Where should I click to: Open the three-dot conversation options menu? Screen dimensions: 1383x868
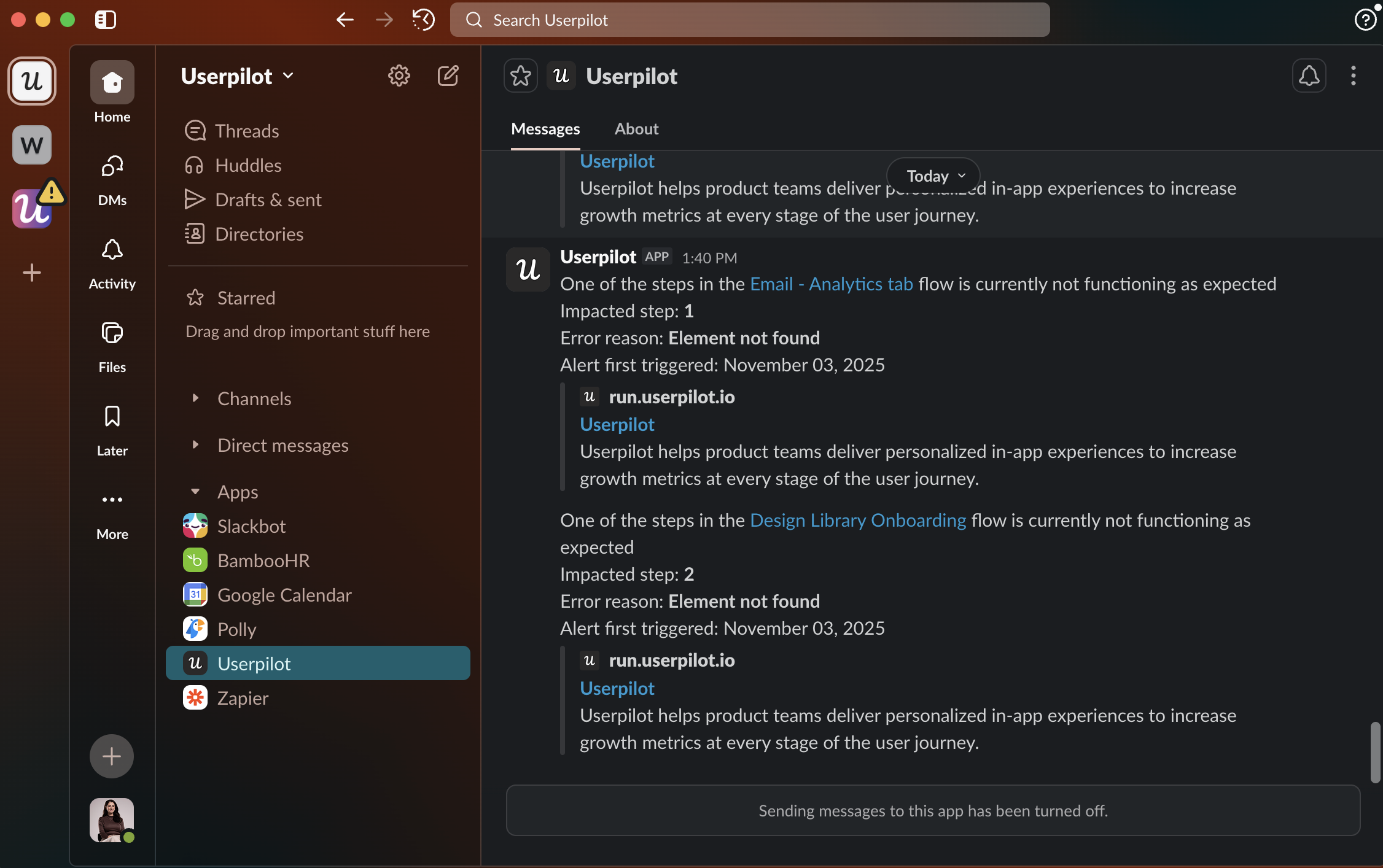coord(1353,76)
